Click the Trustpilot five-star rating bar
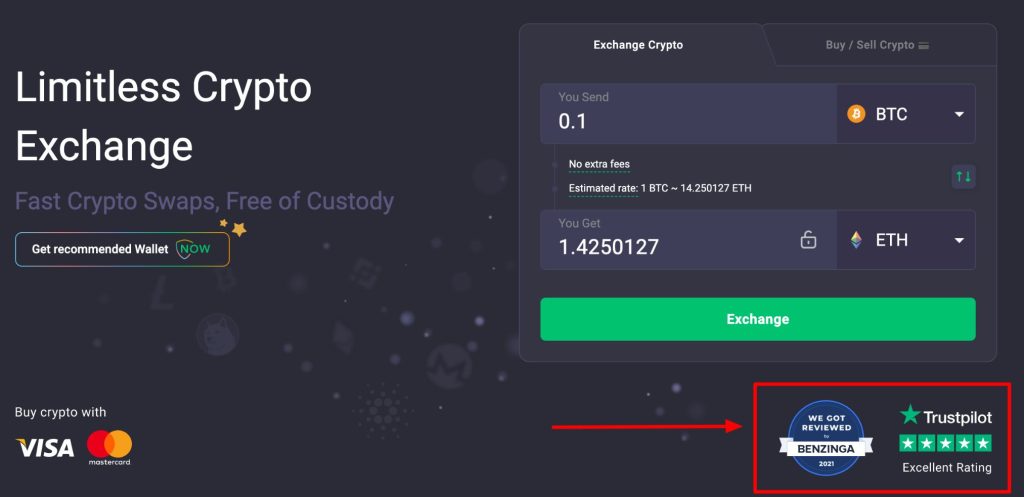Image resolution: width=1024 pixels, height=497 pixels. (946, 443)
